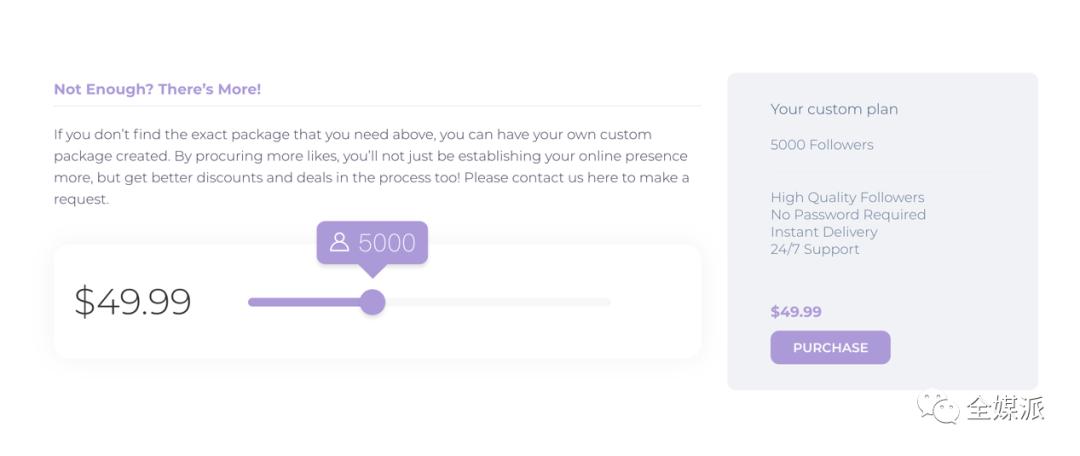
Task: Click the "No Password Required" feature
Action: 848,214
